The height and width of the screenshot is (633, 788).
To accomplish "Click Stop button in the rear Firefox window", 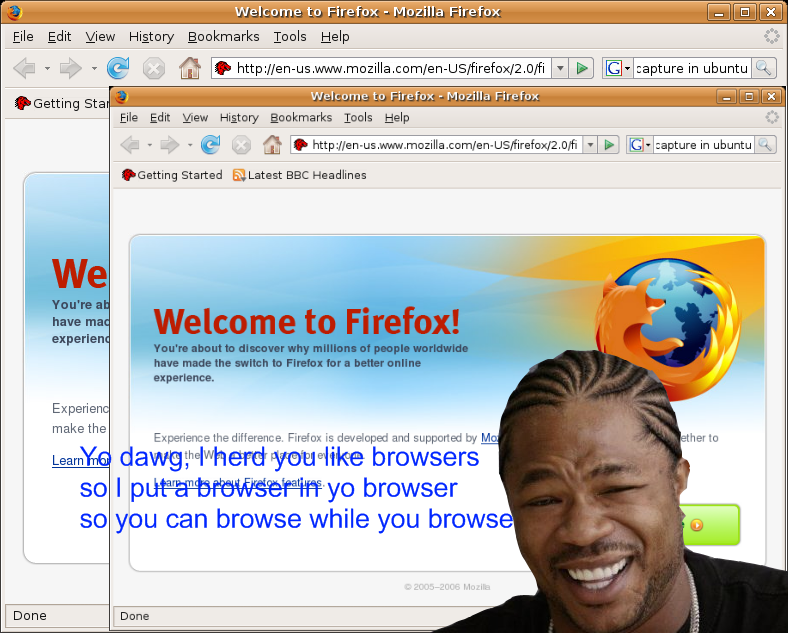I will [154, 68].
